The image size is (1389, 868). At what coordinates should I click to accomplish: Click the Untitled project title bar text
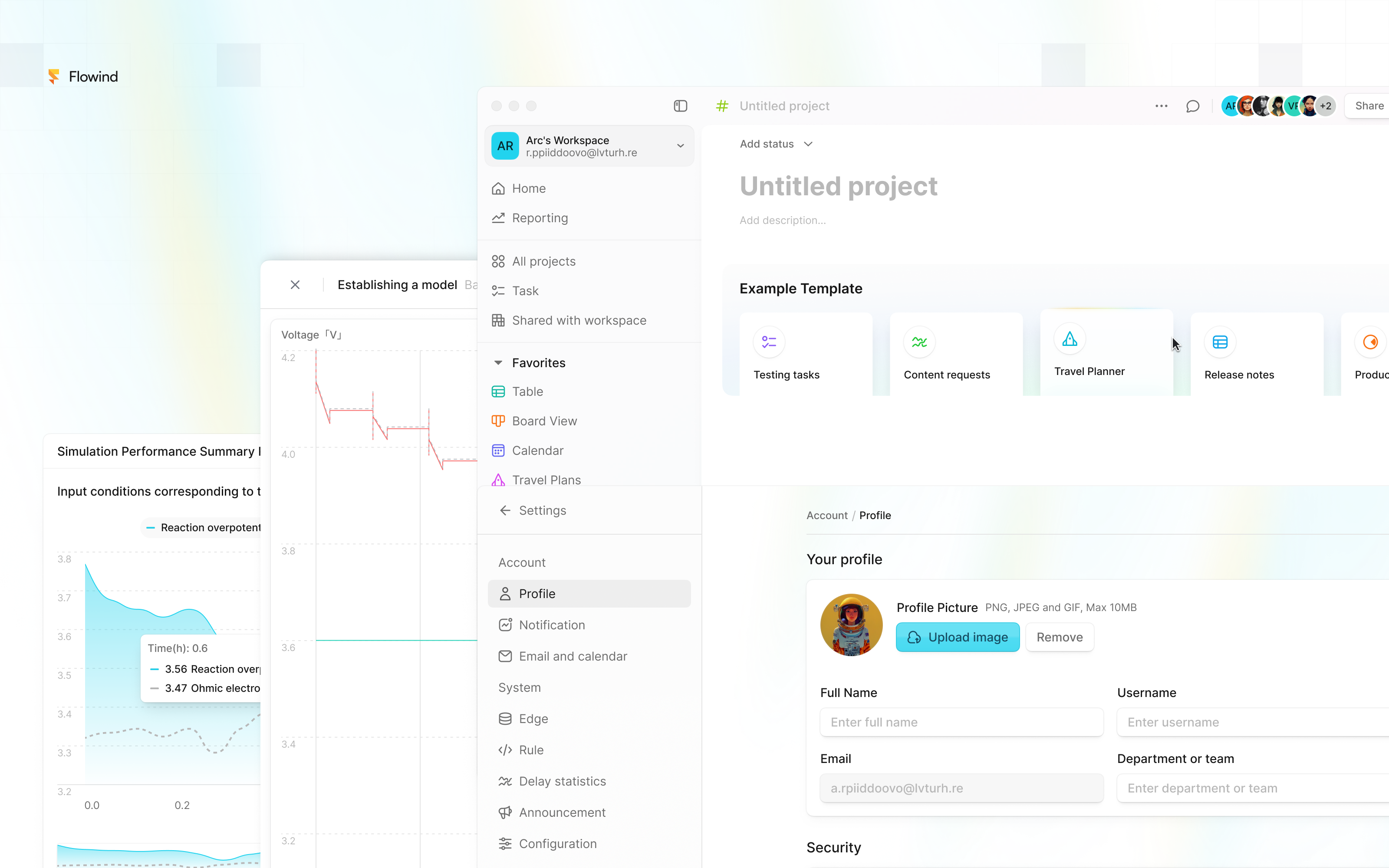click(784, 106)
